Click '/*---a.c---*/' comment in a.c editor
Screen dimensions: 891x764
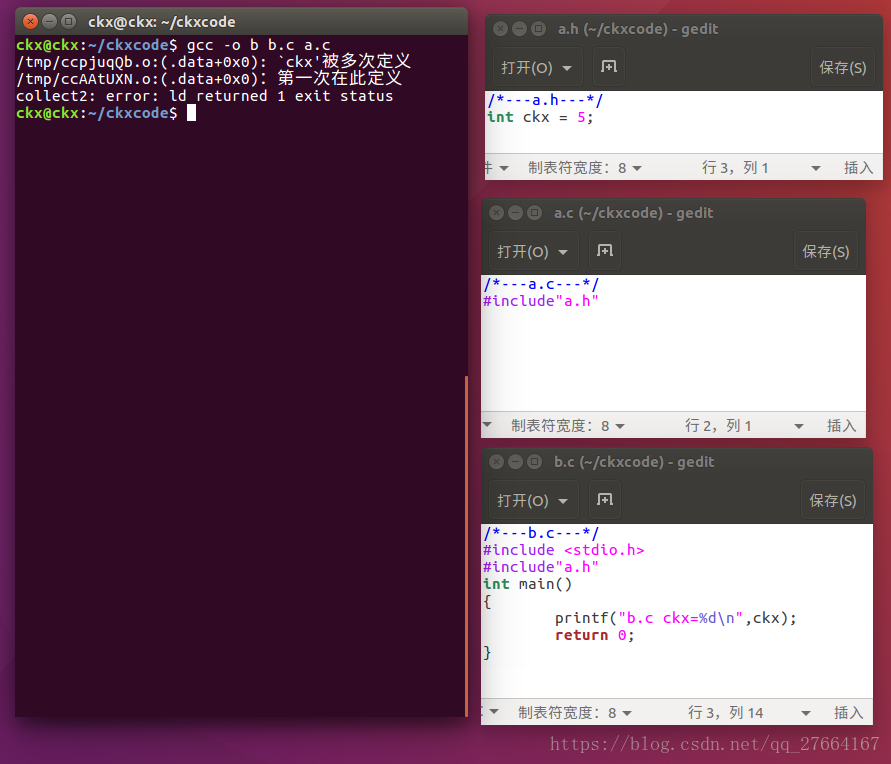click(540, 284)
